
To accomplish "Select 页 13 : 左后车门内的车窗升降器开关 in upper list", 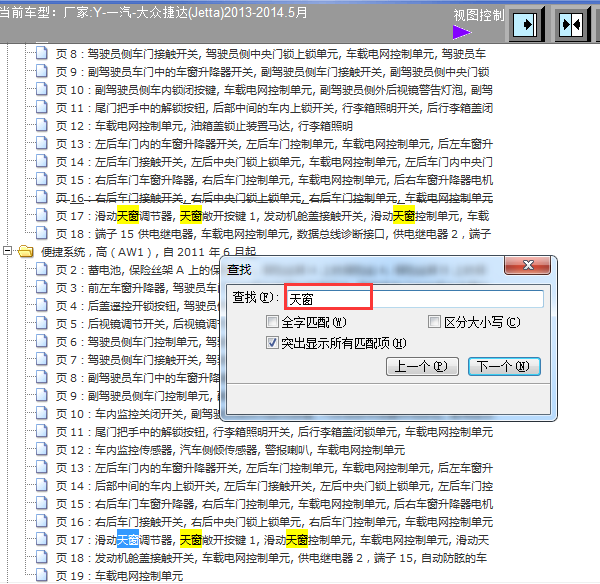I will [274, 144].
